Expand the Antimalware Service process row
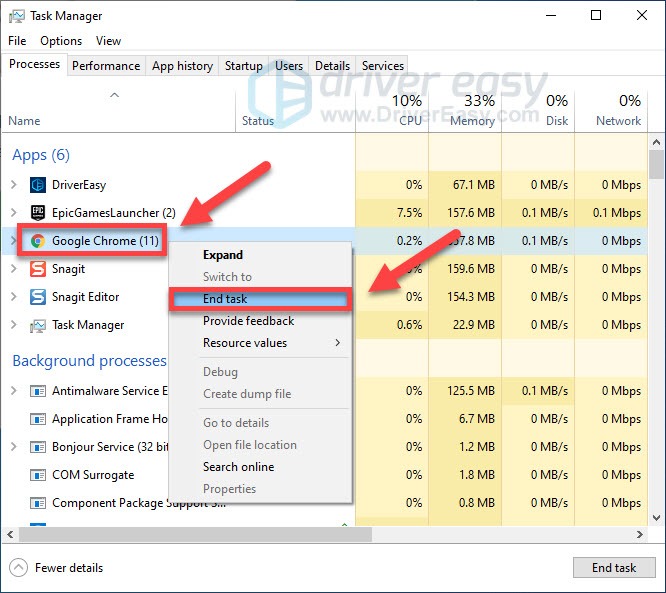The width and height of the screenshot is (666, 593). (14, 391)
